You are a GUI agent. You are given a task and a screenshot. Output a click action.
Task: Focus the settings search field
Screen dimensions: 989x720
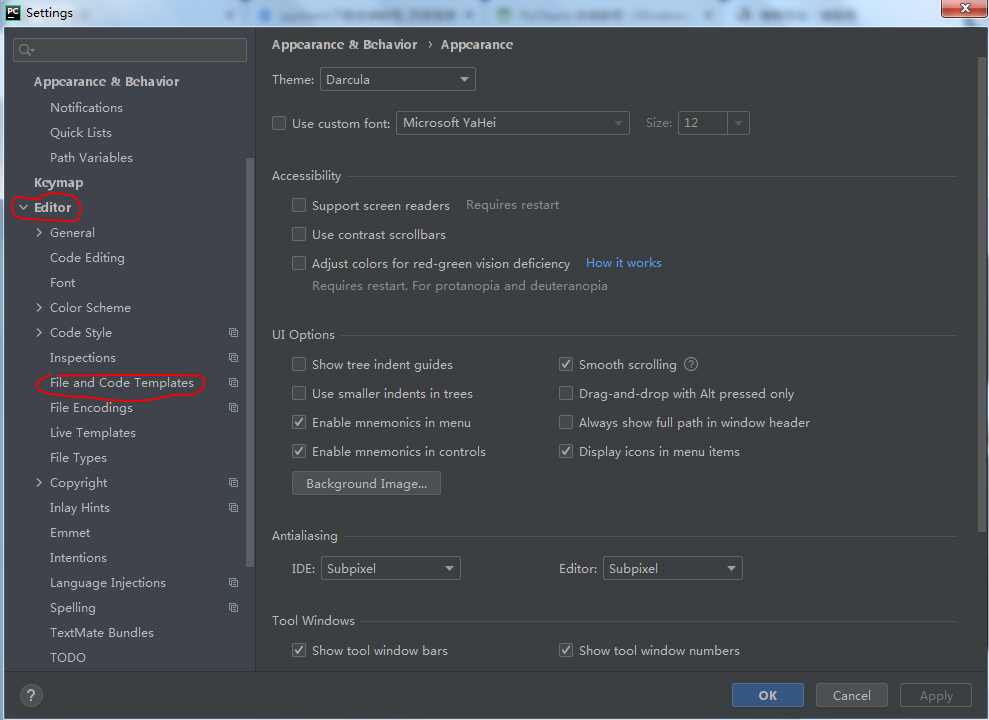point(130,50)
